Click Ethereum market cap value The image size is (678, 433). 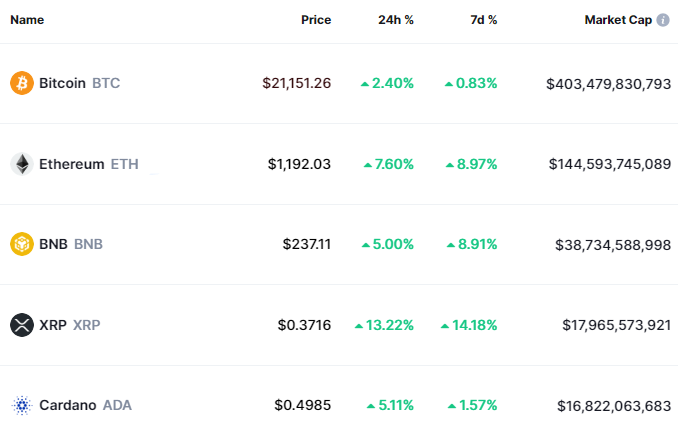tap(609, 164)
